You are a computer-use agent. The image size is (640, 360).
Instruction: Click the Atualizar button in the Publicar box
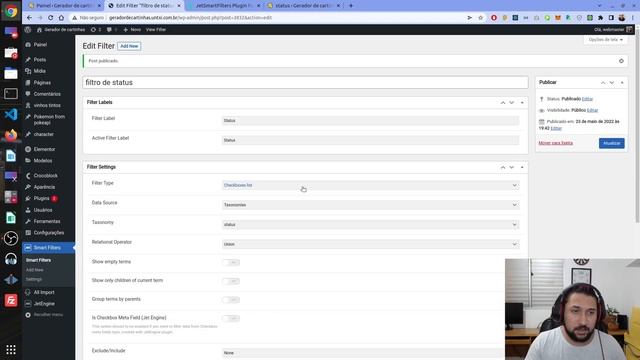(x=611, y=143)
